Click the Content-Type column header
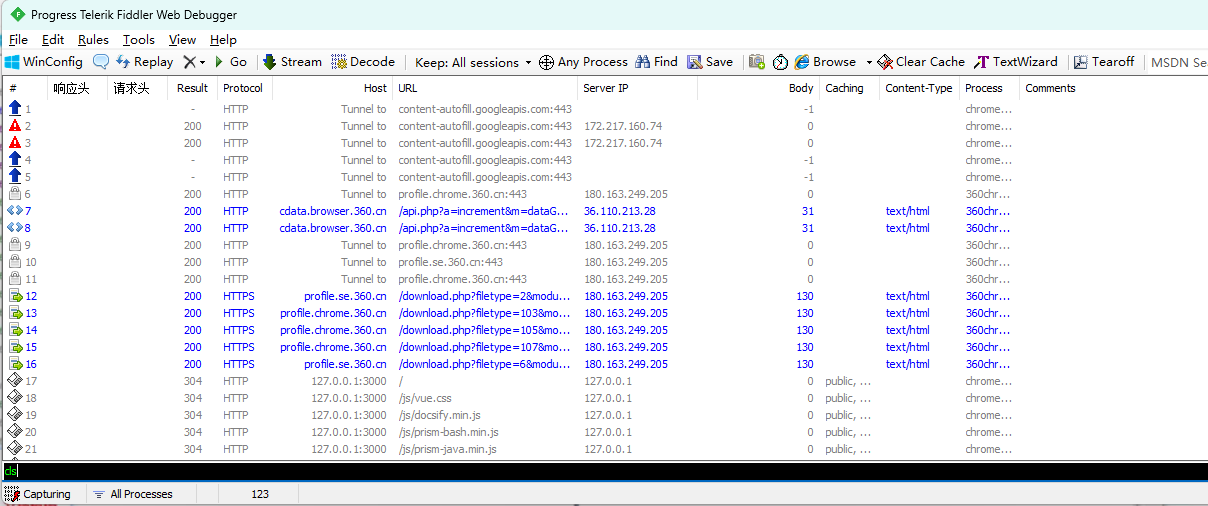1208x506 pixels. (x=919, y=88)
